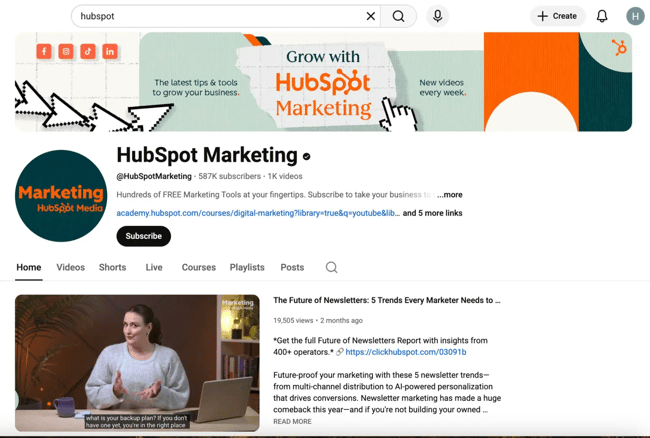Click the 'HubSpot Marketing' channel name heading
Viewport: 650px width, 438px height.
tap(207, 155)
